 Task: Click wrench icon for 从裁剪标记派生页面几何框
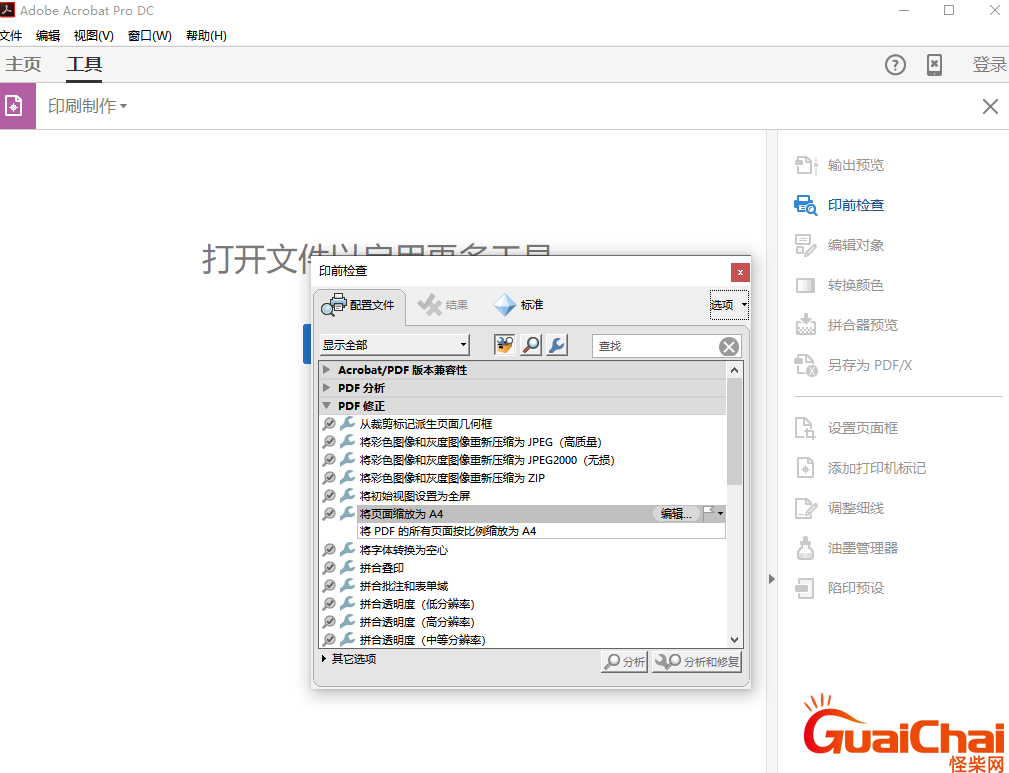point(347,424)
